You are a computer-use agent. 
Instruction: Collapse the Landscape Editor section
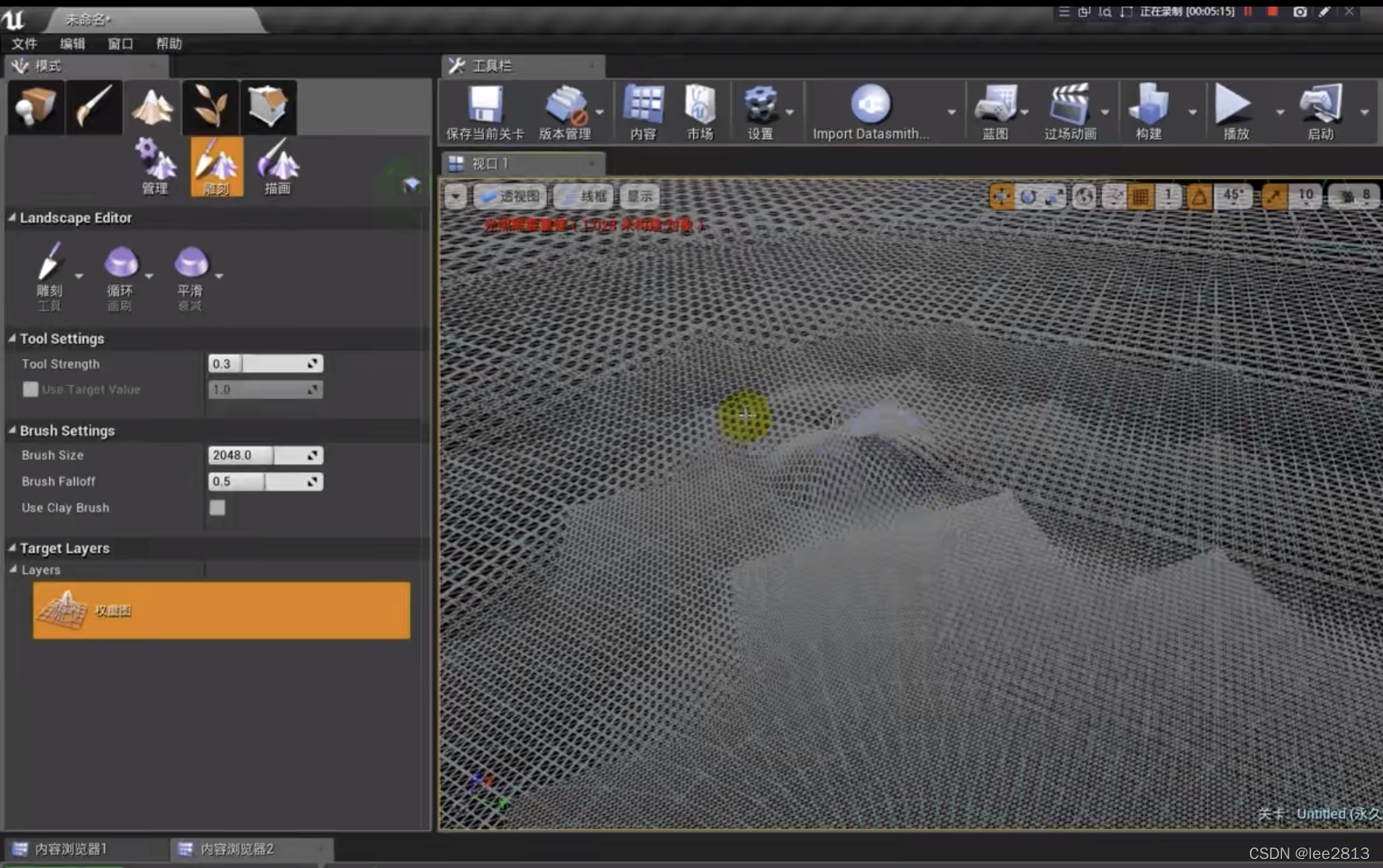pos(11,218)
